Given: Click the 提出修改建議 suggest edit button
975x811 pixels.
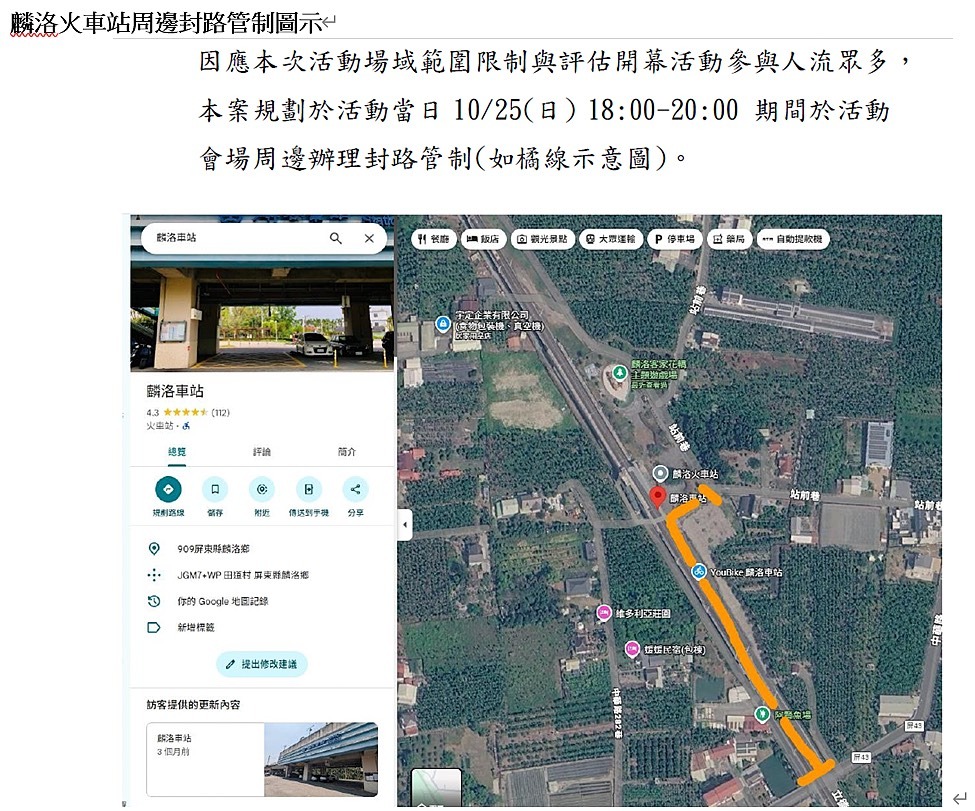Looking at the screenshot, I should point(262,664).
